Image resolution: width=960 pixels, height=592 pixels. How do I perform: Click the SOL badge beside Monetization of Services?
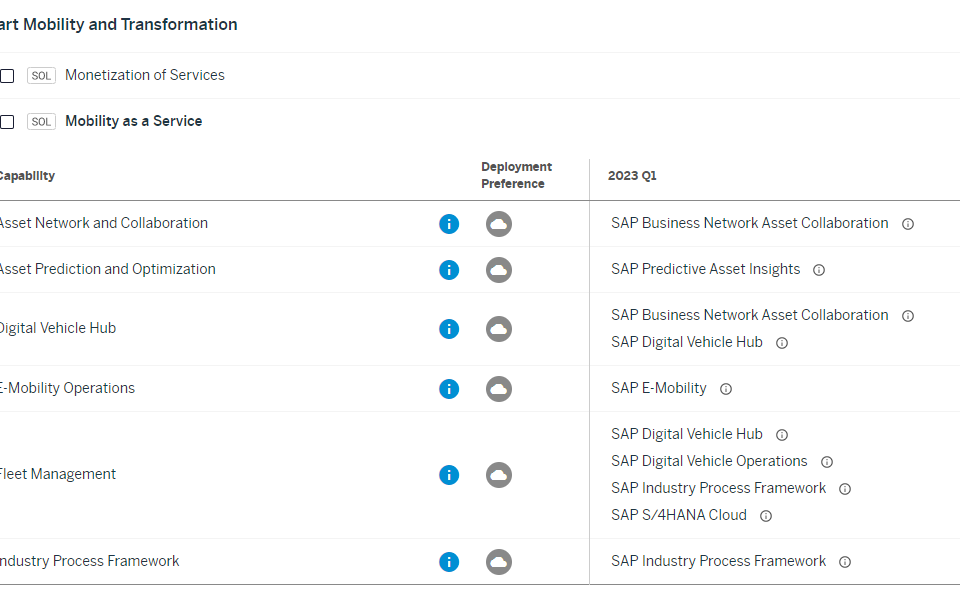(42, 76)
